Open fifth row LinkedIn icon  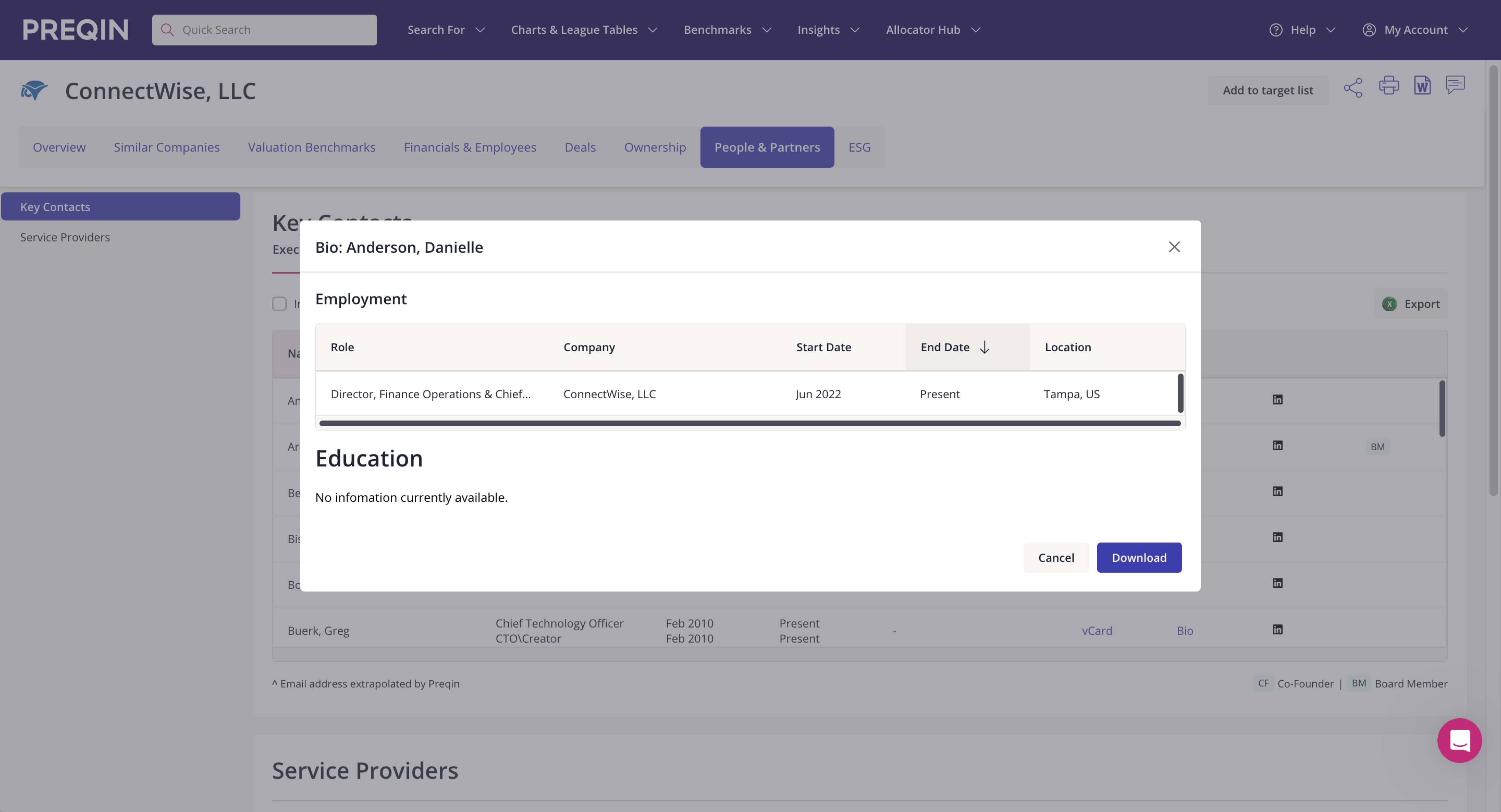tap(1277, 583)
